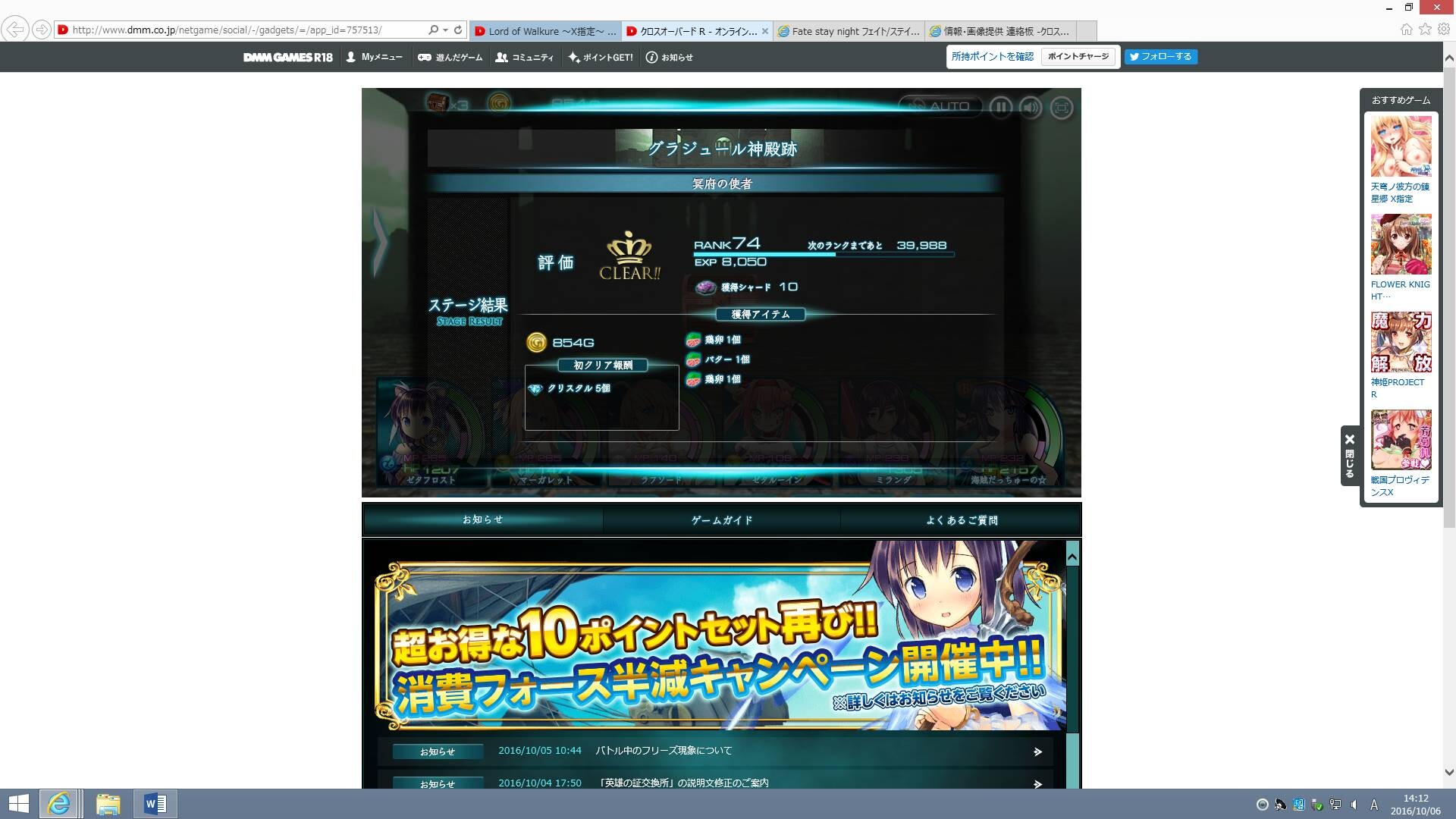Open a new blank browser tab

point(1086,31)
